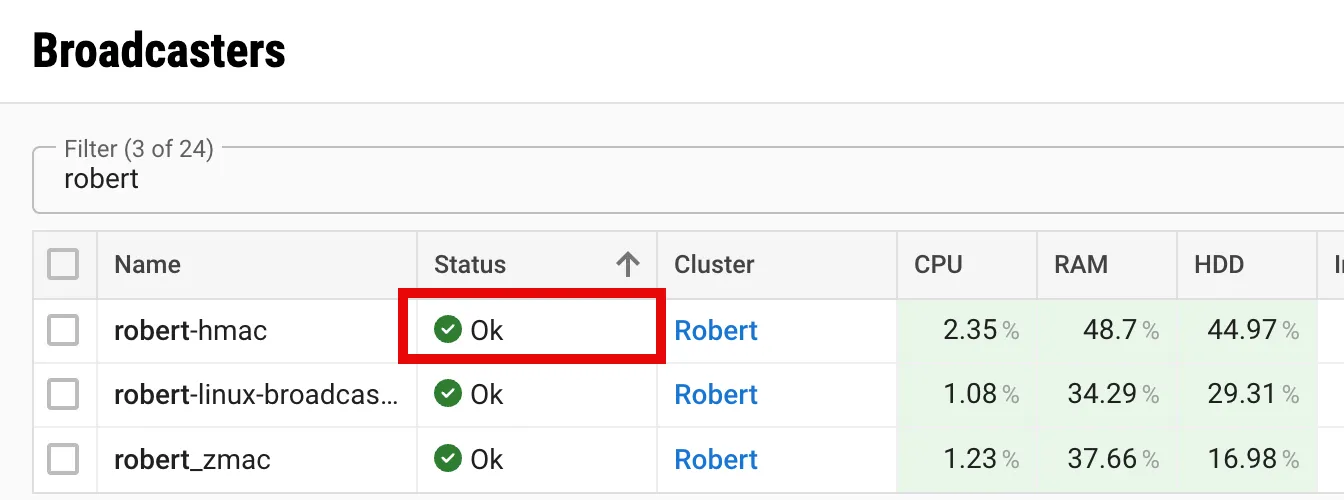
Task: Click RAM value 34.29 %
Action: point(1114,395)
